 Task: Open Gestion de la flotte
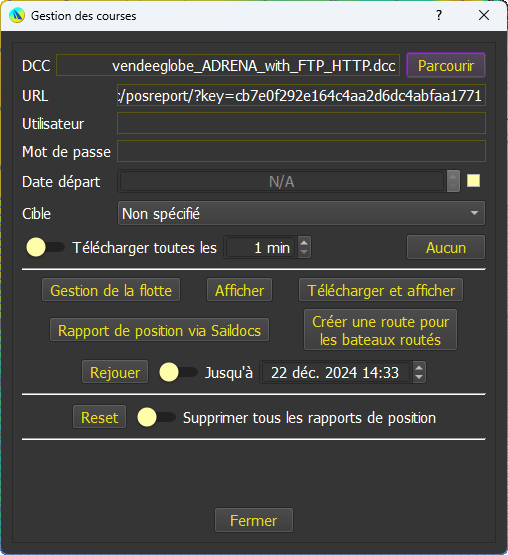pyautogui.click(x=111, y=290)
